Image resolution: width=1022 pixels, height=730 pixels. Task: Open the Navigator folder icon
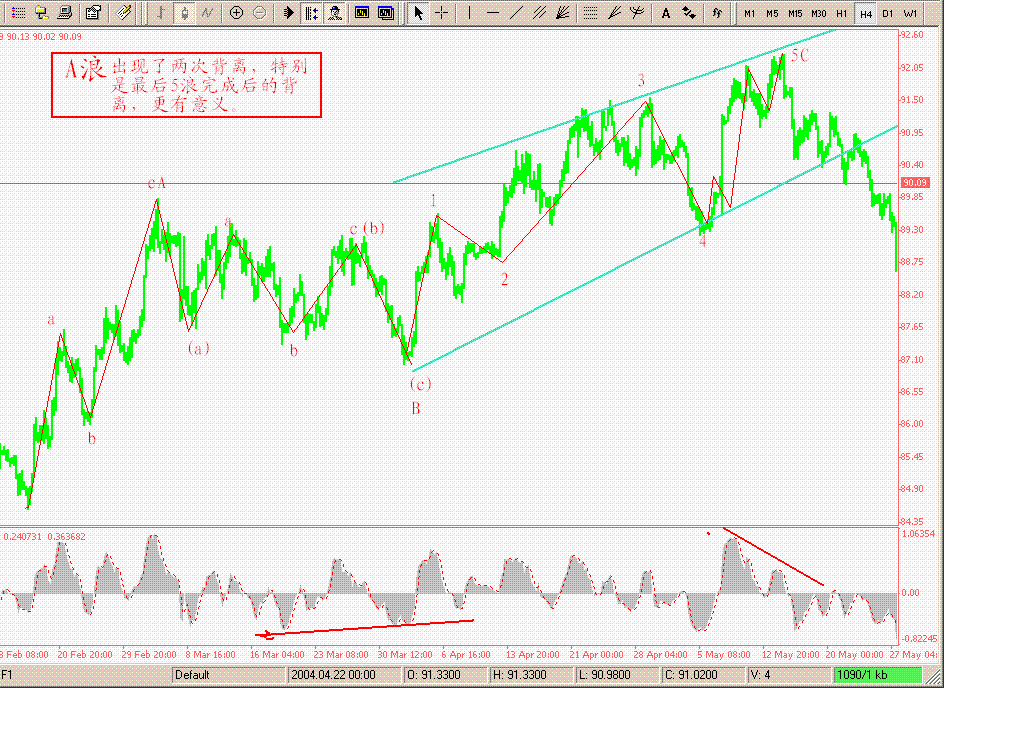tap(42, 12)
